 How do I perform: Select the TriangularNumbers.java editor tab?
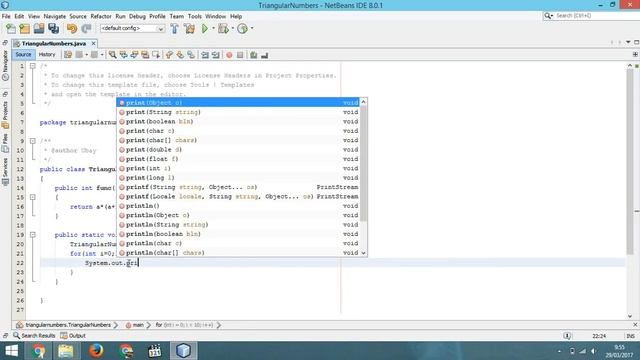click(54, 43)
